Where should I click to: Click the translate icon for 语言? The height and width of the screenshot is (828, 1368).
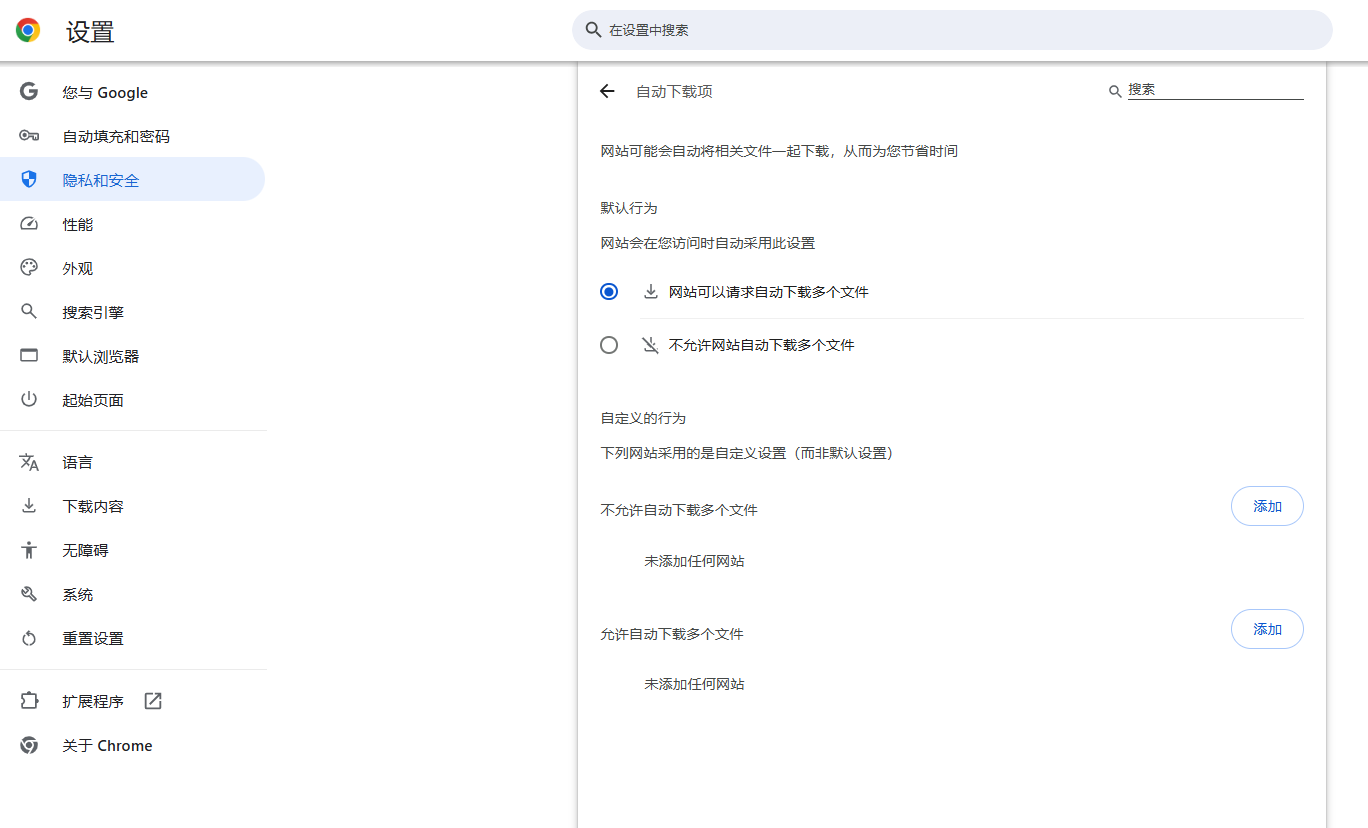tap(29, 462)
